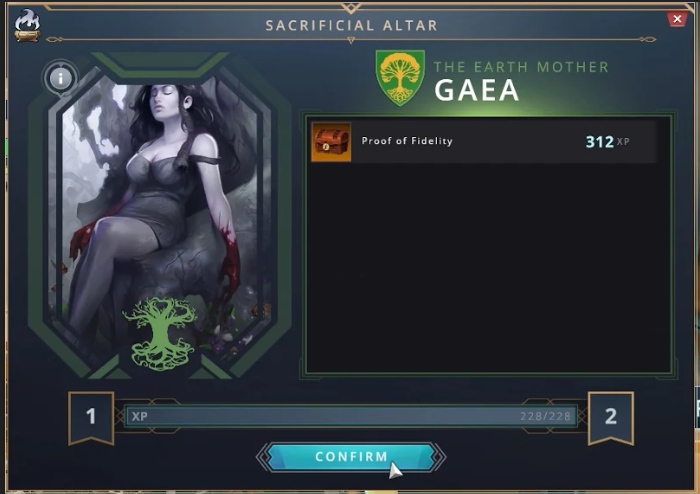The height and width of the screenshot is (494, 700).
Task: Confirm the sacrifice offering
Action: [x=351, y=457]
